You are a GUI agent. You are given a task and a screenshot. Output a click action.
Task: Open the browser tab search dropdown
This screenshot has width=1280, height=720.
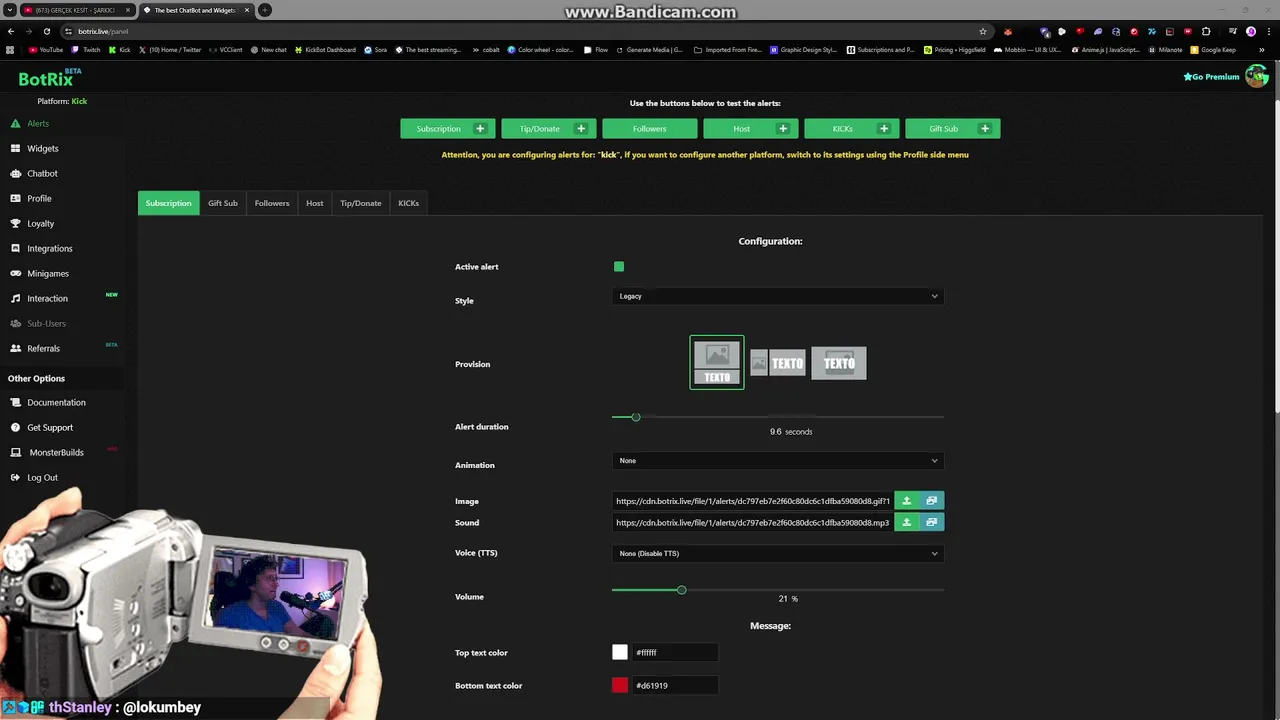point(10,10)
